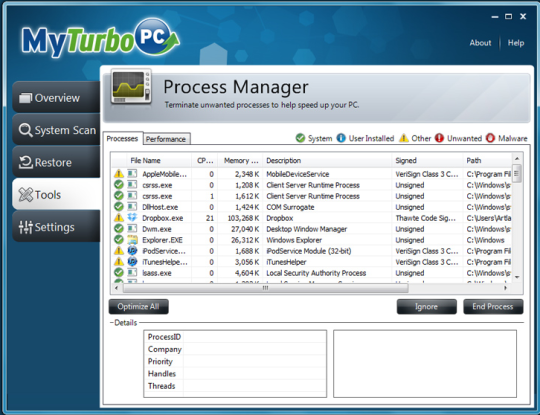
Task: Open Settings with sliders icon
Action: click(56, 227)
